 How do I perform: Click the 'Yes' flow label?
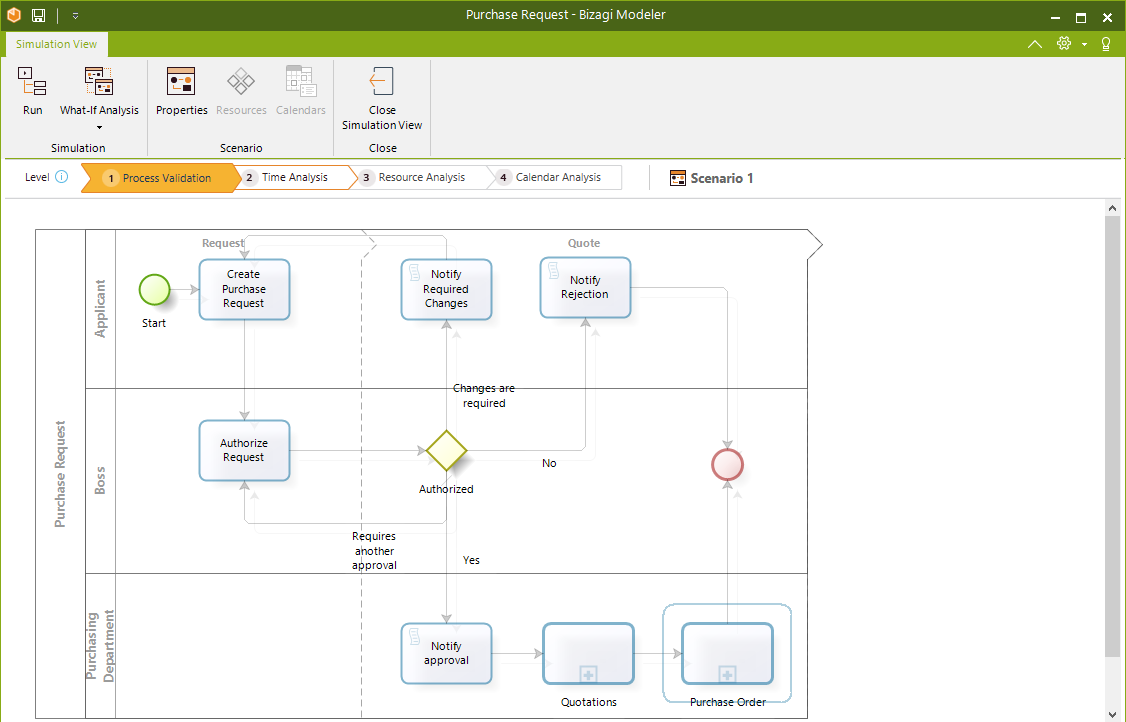[471, 560]
